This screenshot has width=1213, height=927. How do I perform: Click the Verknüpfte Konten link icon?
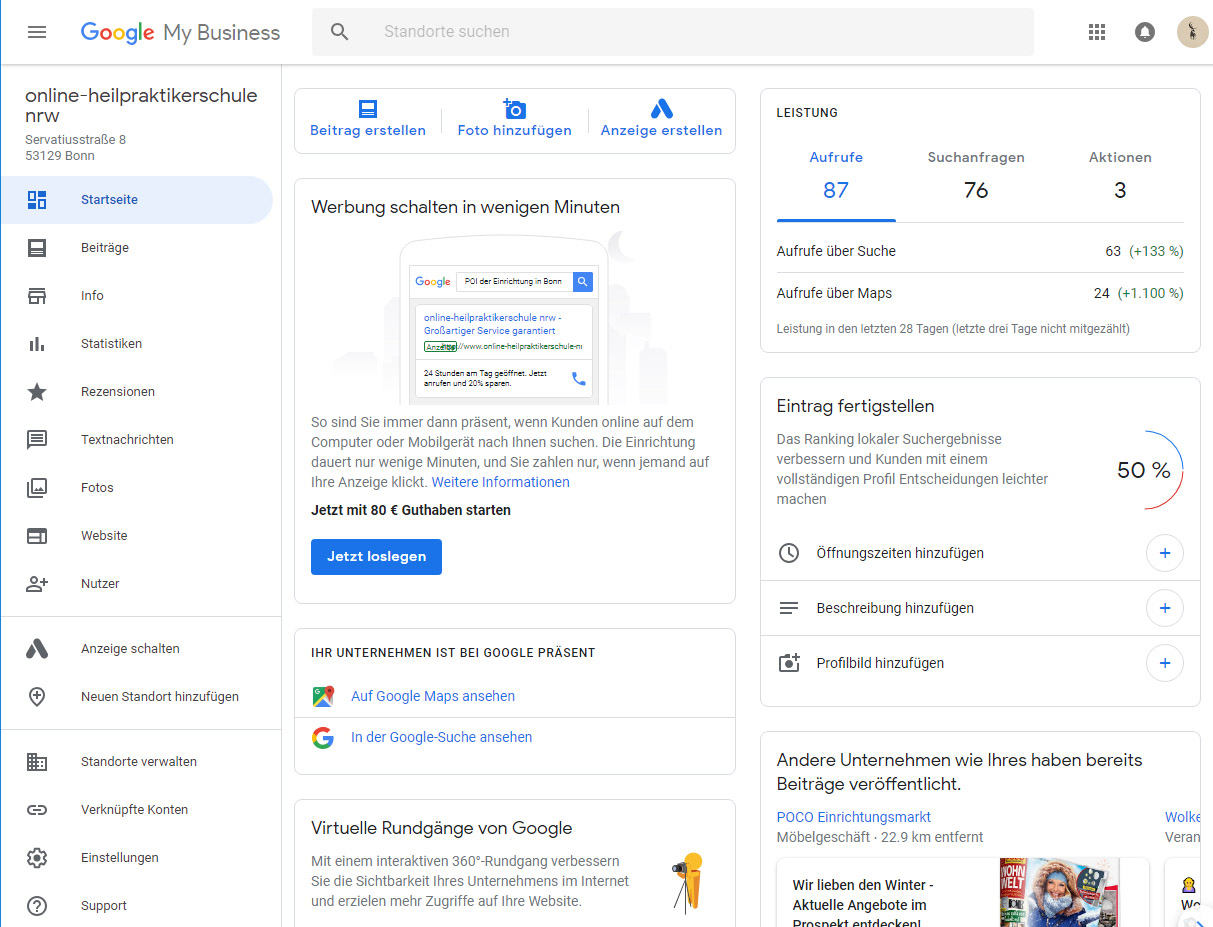coord(37,810)
